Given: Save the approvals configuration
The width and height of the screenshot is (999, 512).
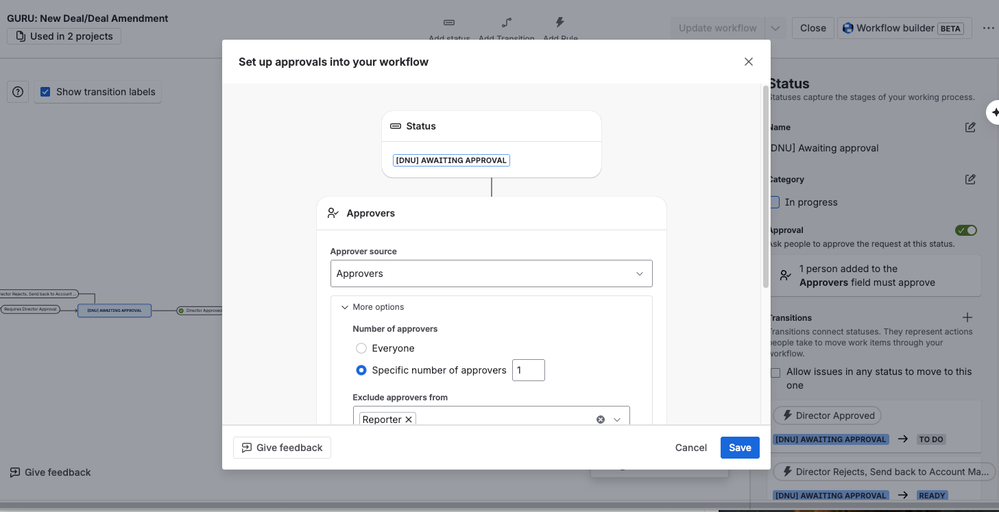Looking at the screenshot, I should pyautogui.click(x=740, y=448).
